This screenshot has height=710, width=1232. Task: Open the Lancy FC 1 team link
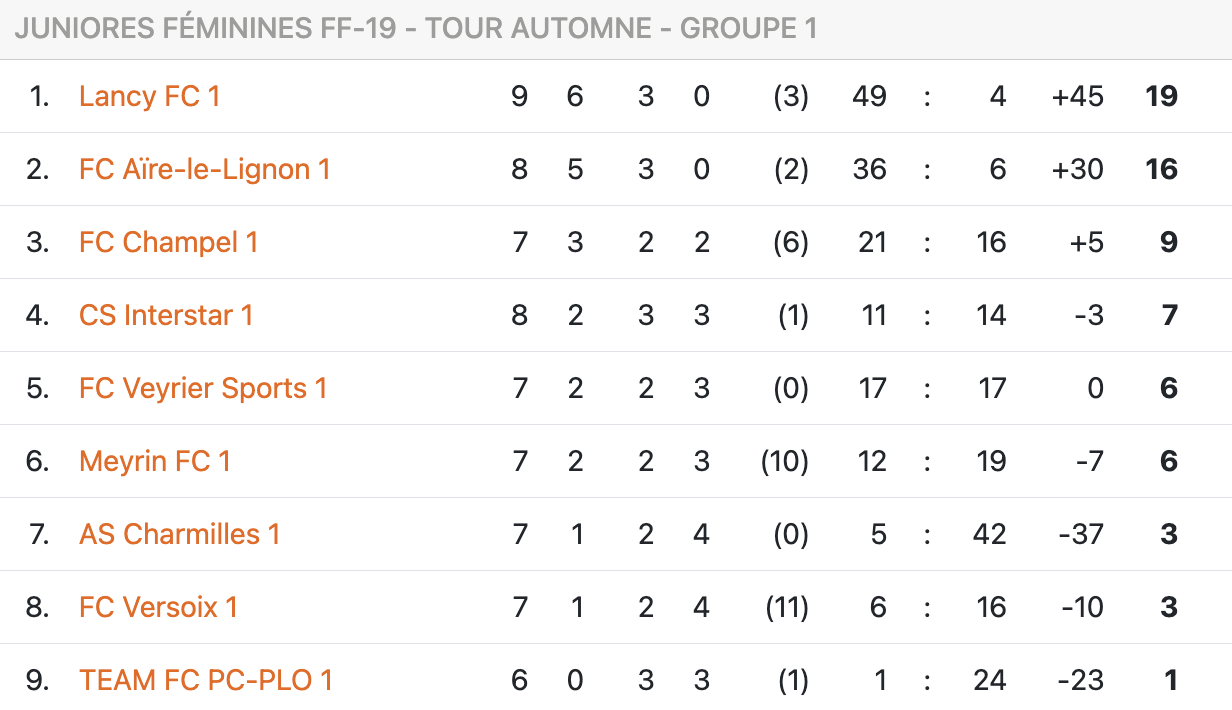point(149,96)
